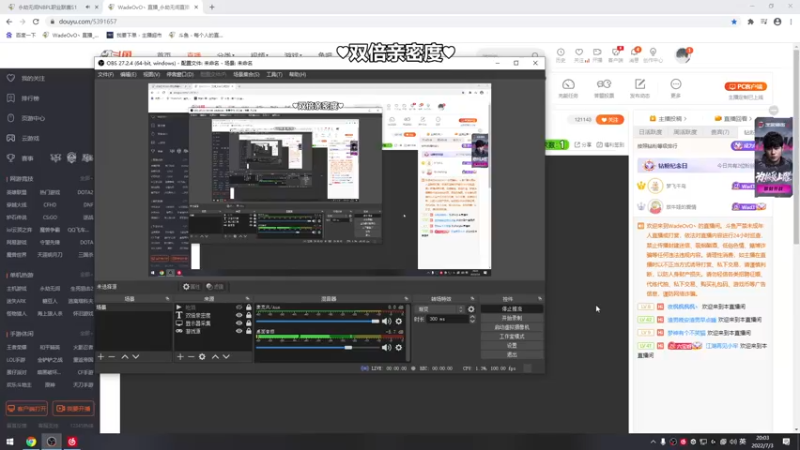Viewport: 800px width, 450px height.
Task: Click 启动虚拟摄像机 button in OBS
Action: tap(512, 327)
